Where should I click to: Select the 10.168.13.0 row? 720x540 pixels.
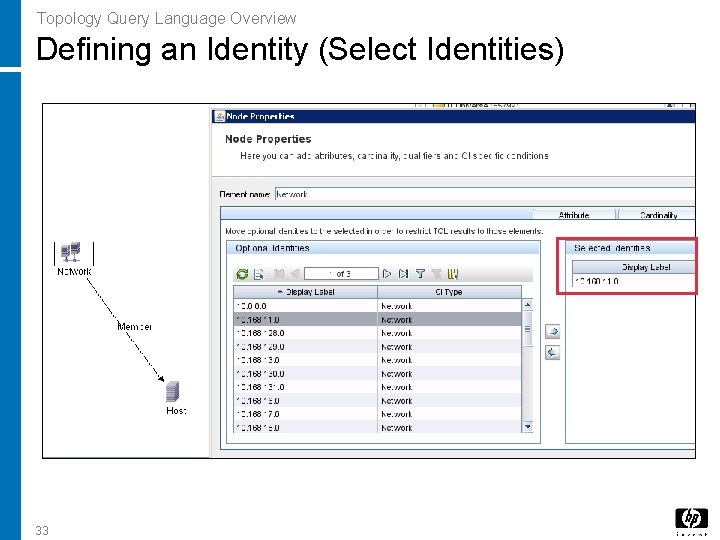377,360
